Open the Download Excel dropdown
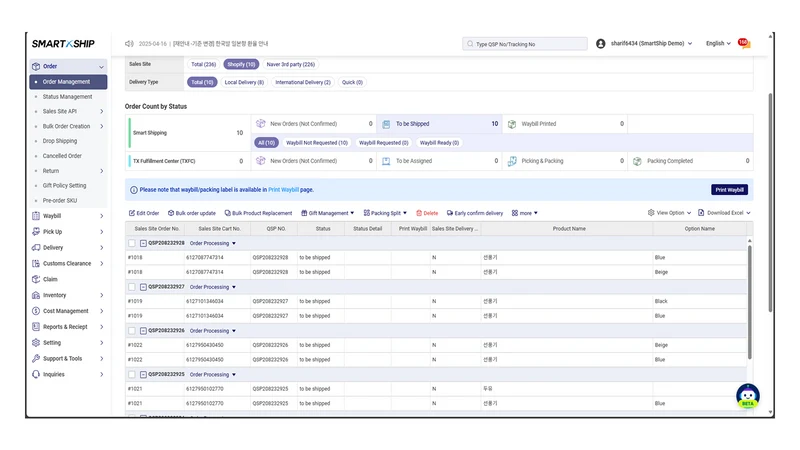This screenshot has width=800, height=450. click(x=724, y=213)
